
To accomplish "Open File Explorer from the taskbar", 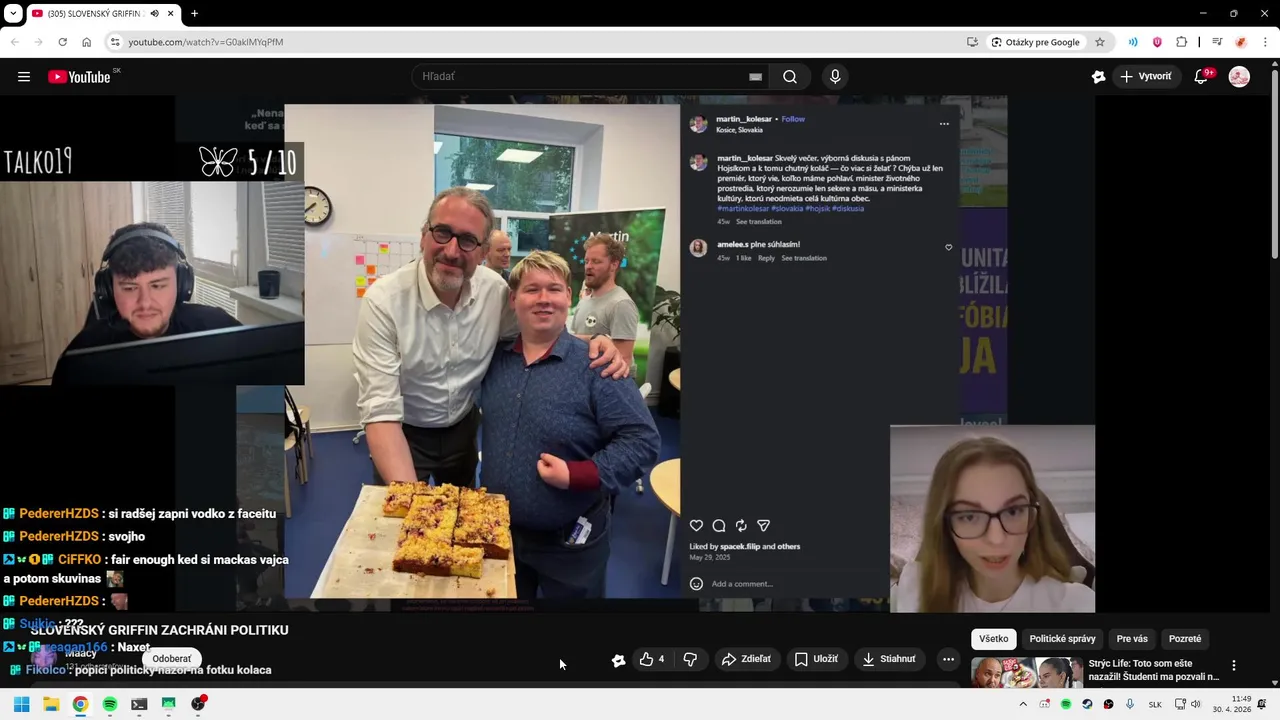I will tap(51, 704).
